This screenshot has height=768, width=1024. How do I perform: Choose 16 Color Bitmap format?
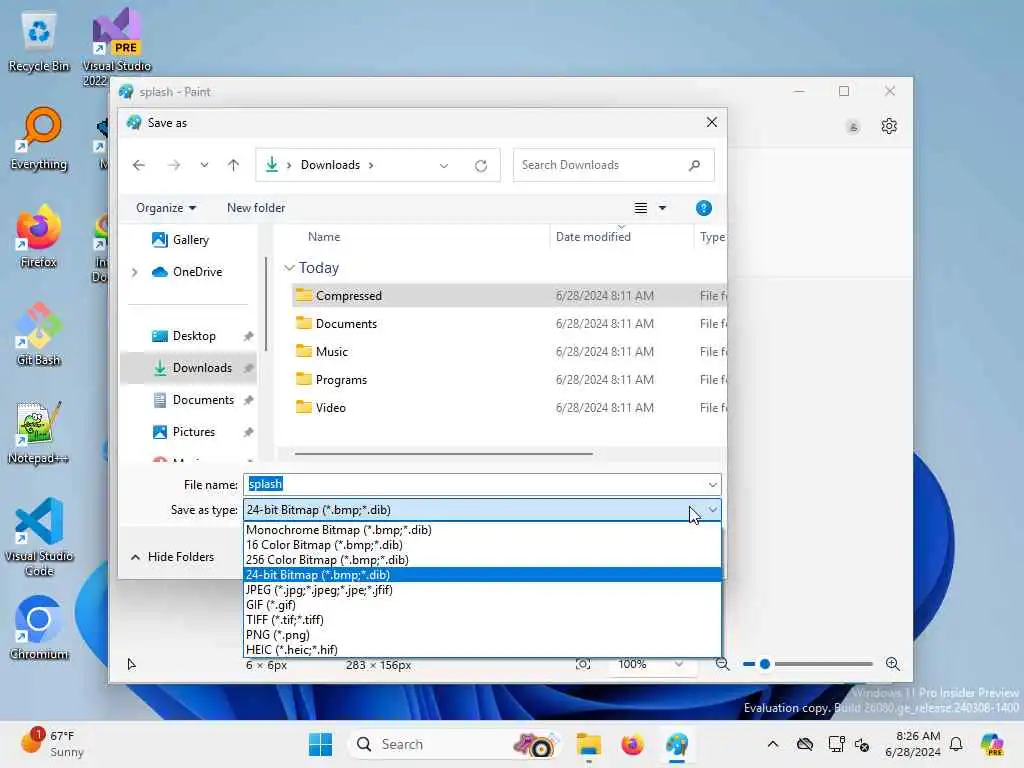[483, 545]
